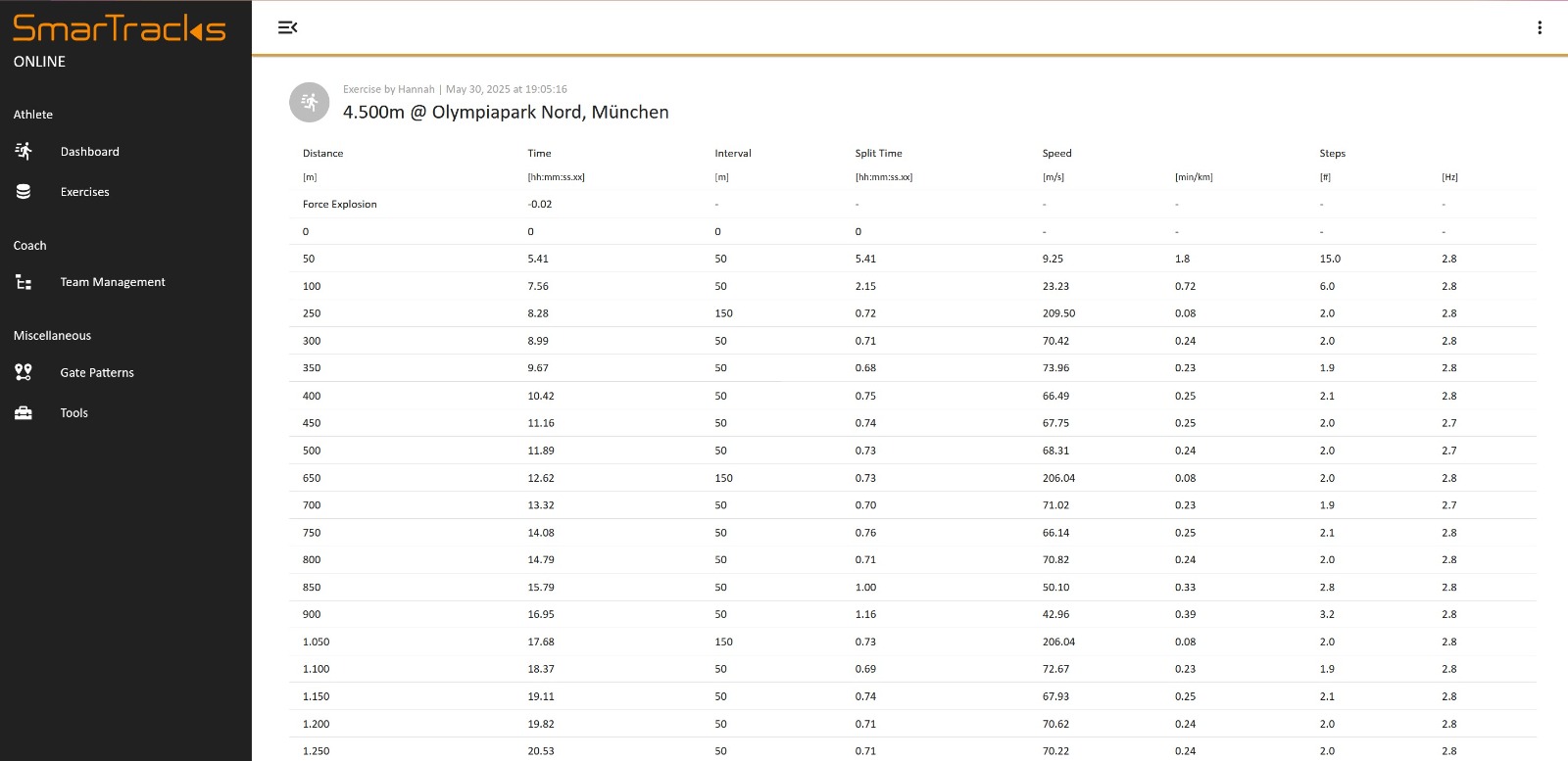Select the Force Explosion row

click(339, 205)
